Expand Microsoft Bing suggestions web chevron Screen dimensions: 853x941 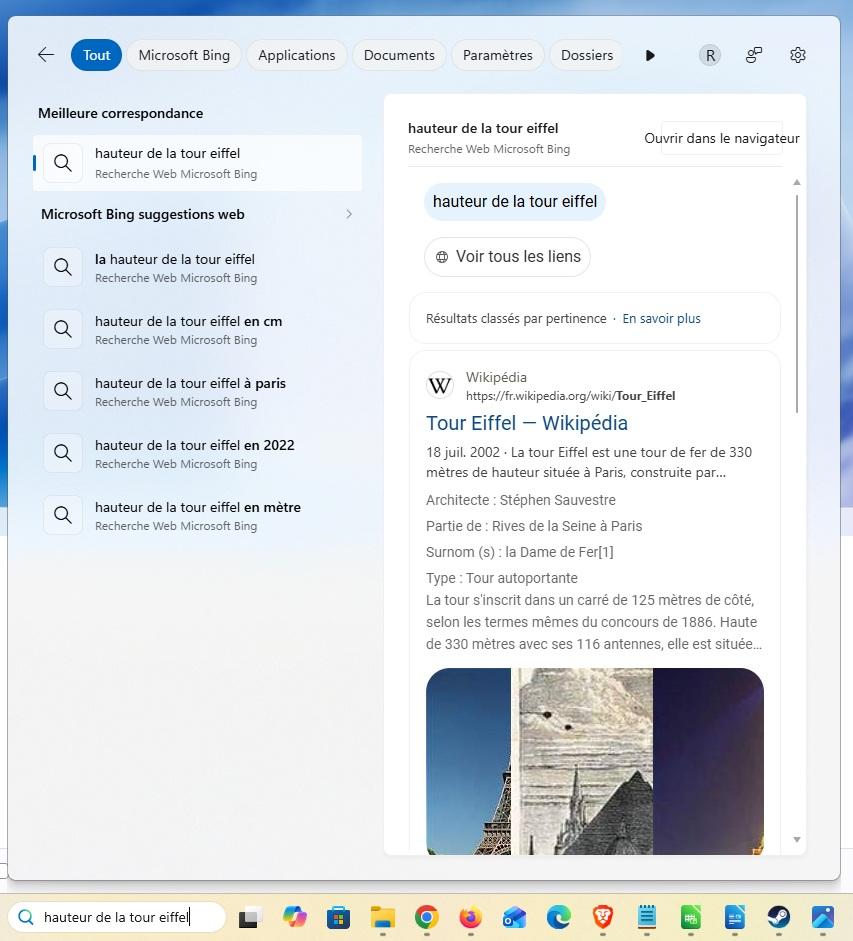349,214
